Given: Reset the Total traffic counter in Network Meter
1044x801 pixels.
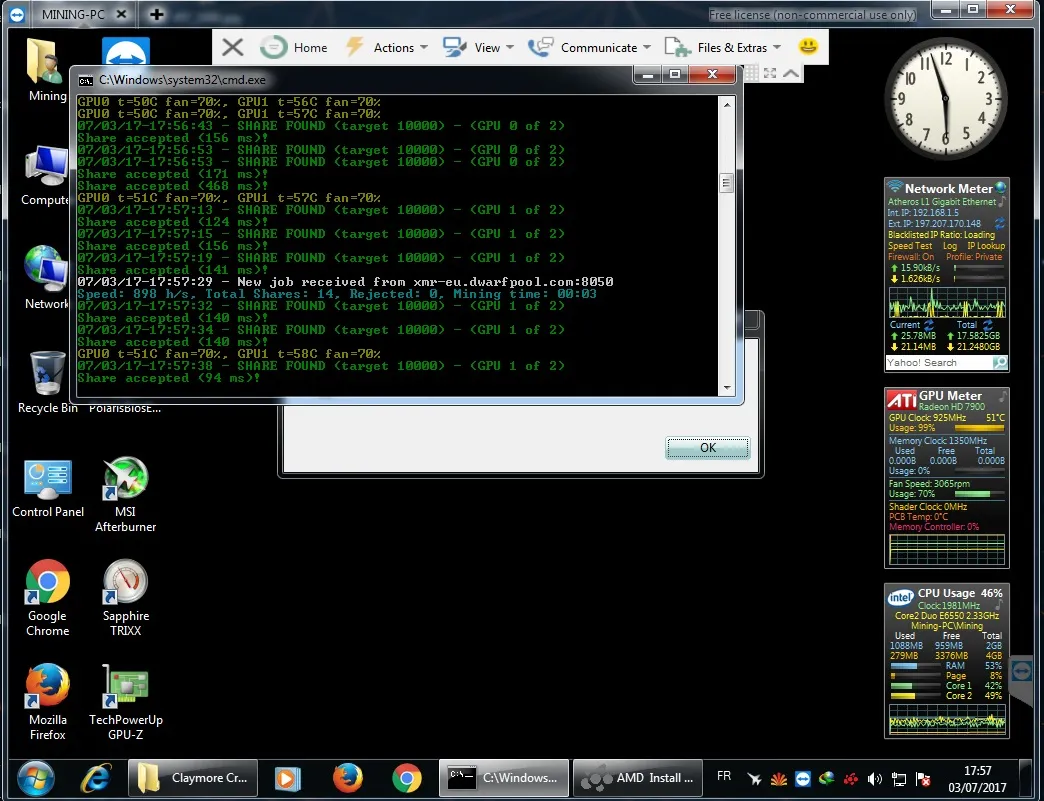Looking at the screenshot, I should tap(987, 325).
